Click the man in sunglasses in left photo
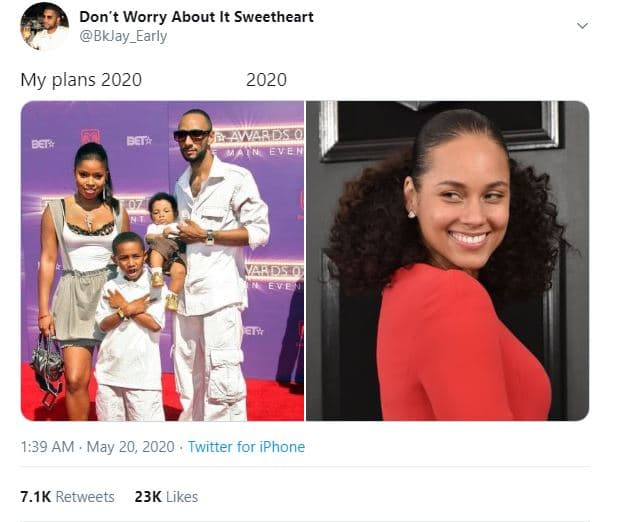 click(x=217, y=262)
